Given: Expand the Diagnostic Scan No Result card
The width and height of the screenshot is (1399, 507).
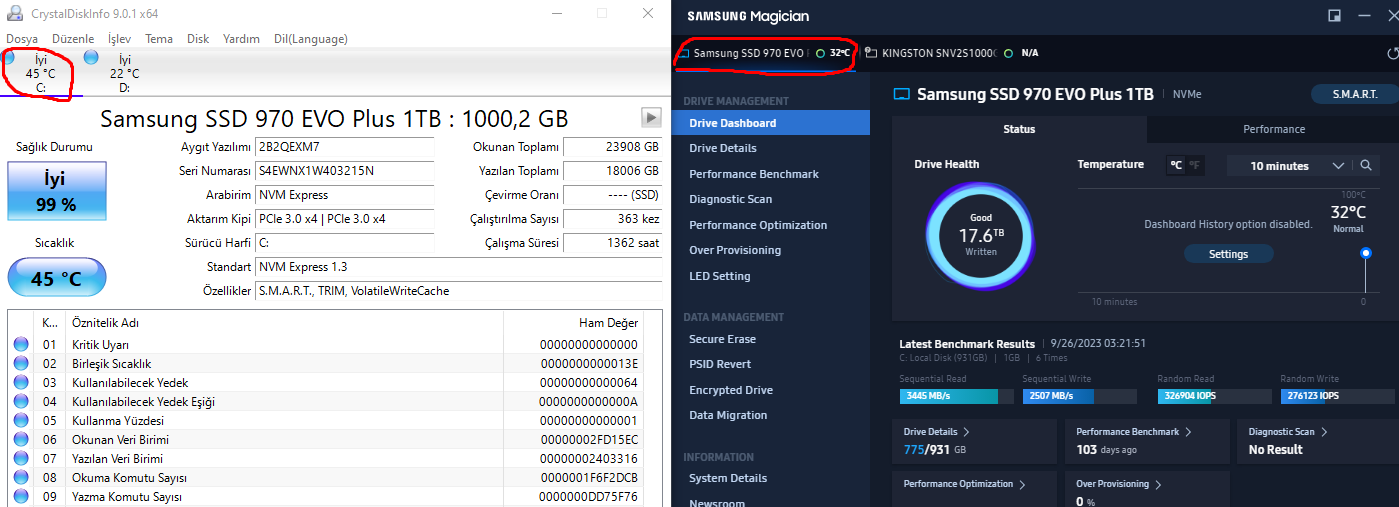Looking at the screenshot, I should [1318, 441].
